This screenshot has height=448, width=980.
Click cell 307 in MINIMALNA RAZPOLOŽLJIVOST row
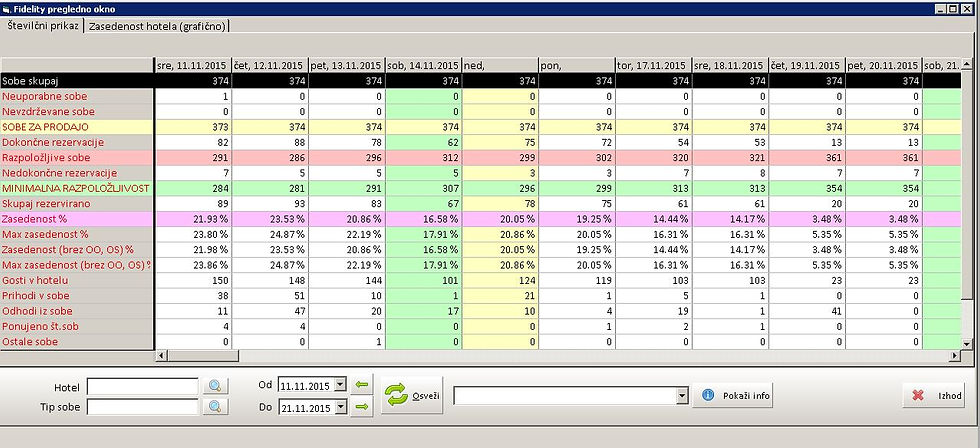(423, 188)
